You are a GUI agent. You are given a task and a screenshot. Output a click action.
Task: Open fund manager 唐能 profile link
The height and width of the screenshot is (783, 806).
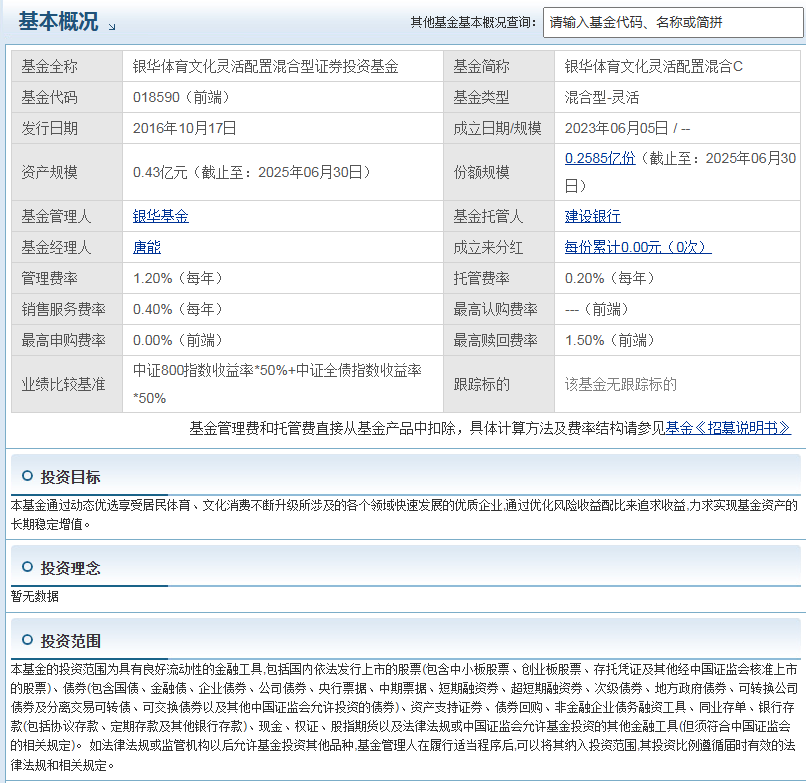click(147, 247)
